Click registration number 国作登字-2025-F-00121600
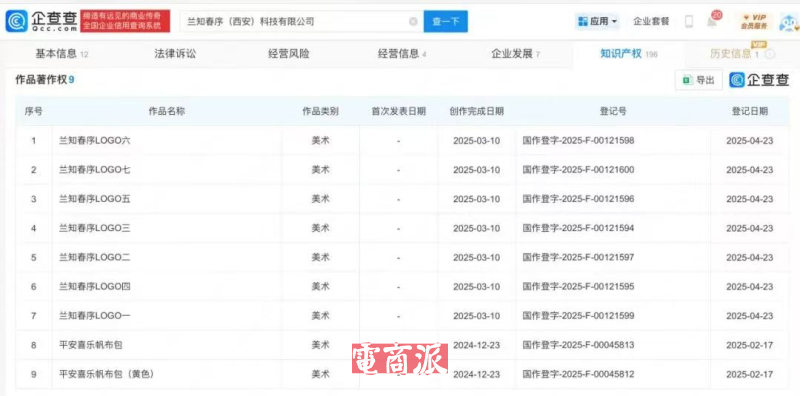This screenshot has width=800, height=396. [578, 170]
